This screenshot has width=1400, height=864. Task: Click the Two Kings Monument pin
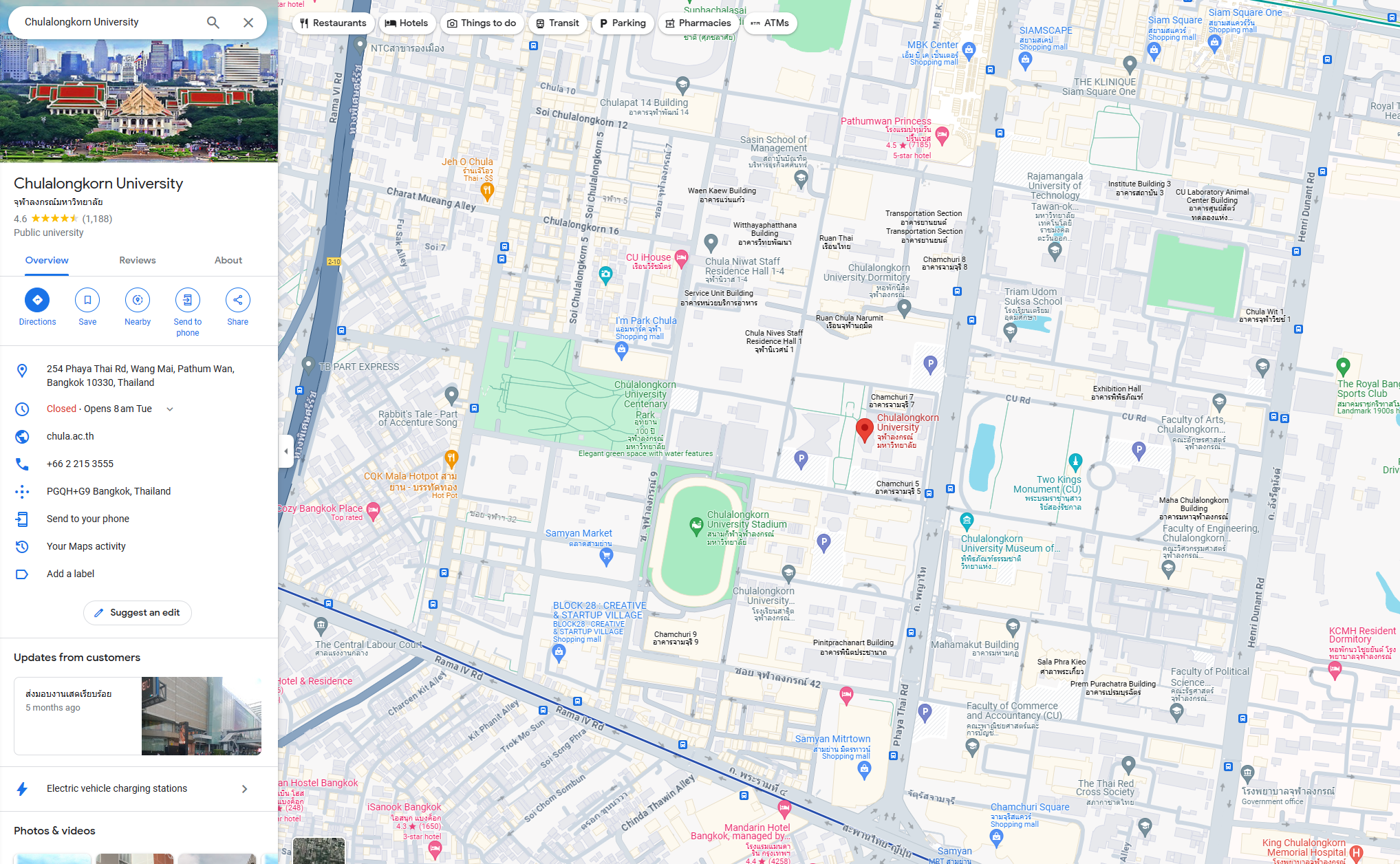(x=1076, y=462)
